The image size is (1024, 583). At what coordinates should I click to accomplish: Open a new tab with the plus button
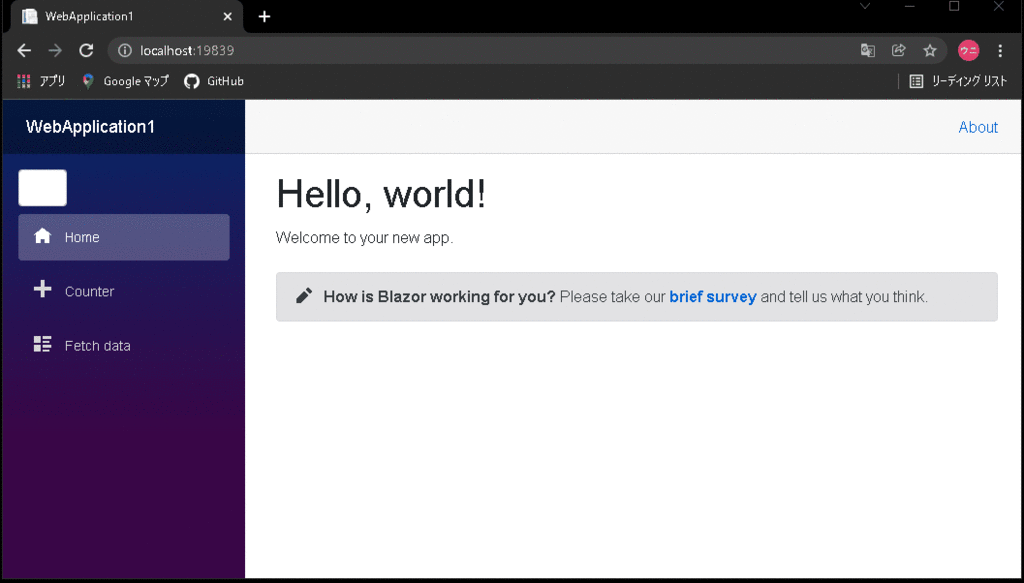(263, 16)
